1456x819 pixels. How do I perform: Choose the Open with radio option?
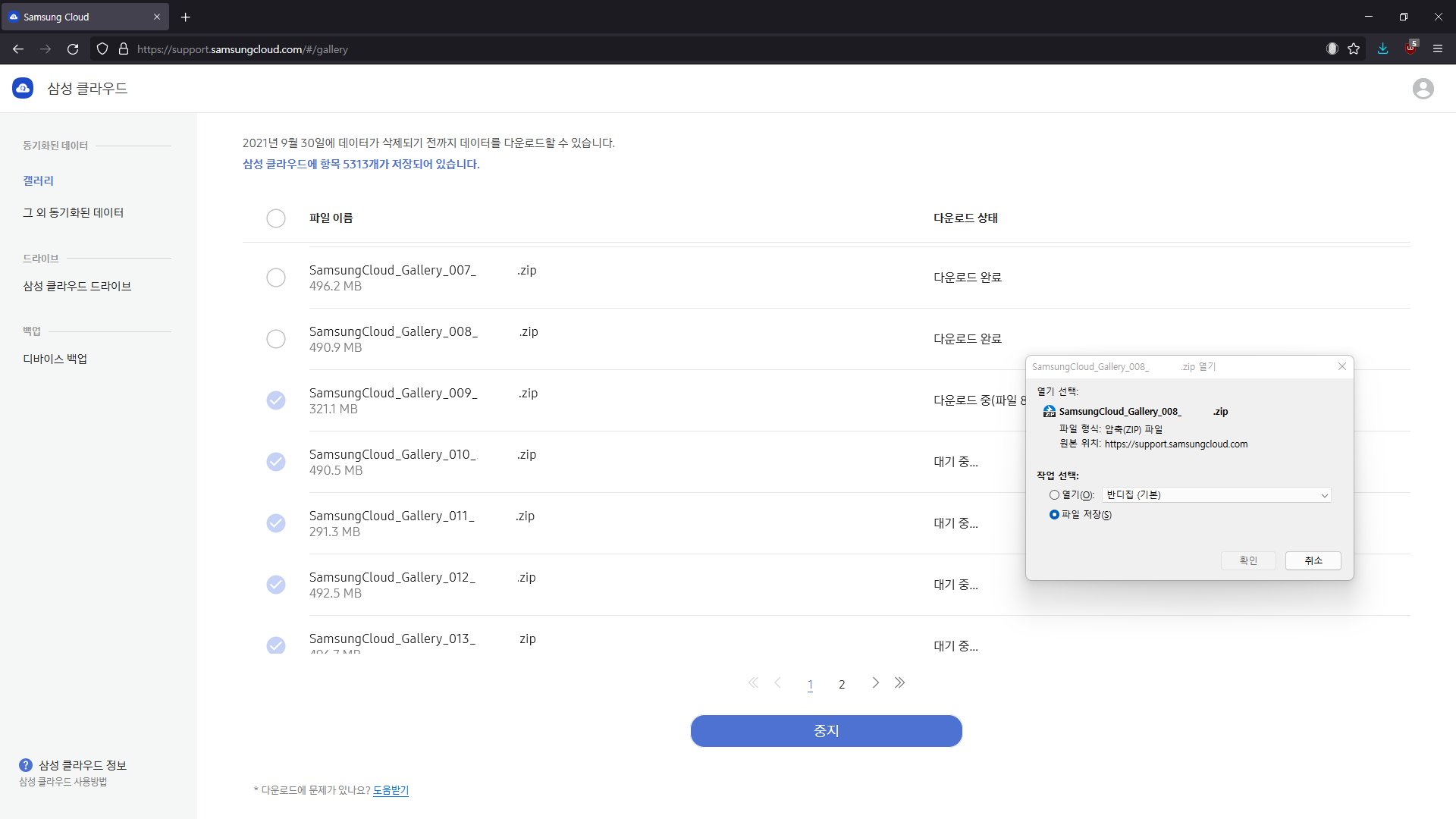[1054, 495]
